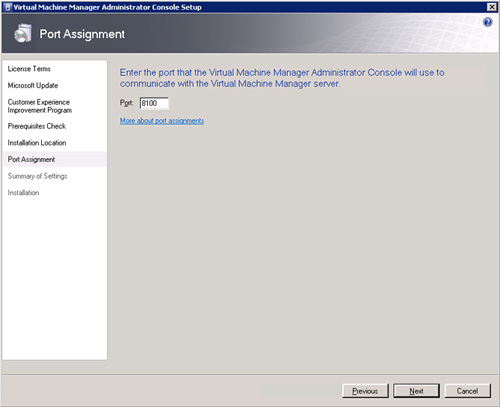Viewport: 500px width, 407px height.
Task: Abort setup with the Cancel button
Action: tap(467, 391)
